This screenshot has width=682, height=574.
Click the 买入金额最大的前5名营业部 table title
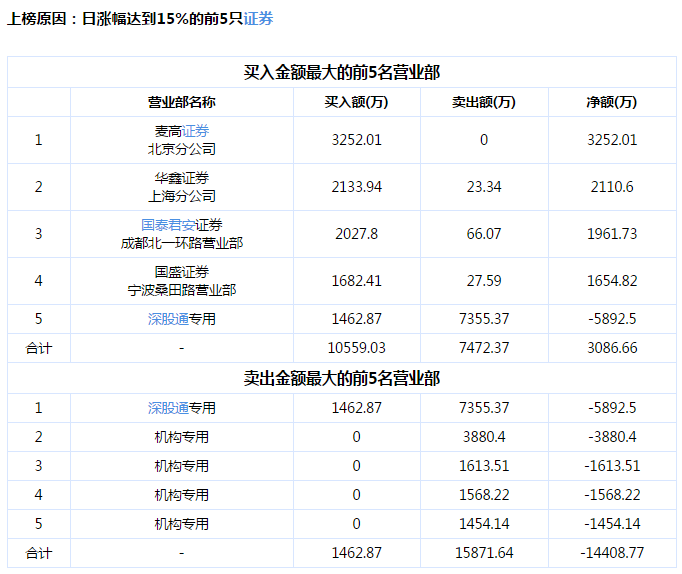(342, 72)
